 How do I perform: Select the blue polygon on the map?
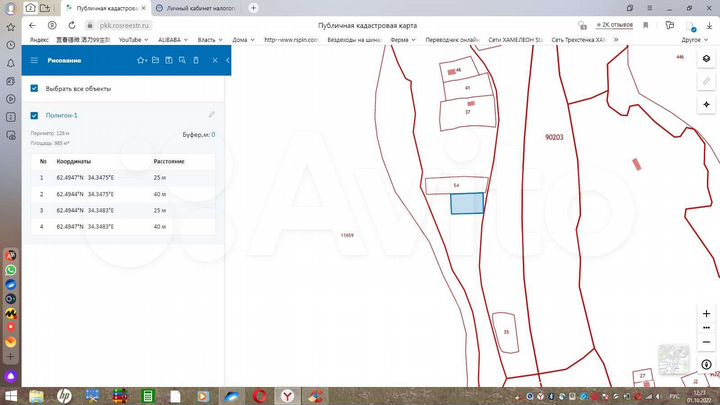(466, 203)
